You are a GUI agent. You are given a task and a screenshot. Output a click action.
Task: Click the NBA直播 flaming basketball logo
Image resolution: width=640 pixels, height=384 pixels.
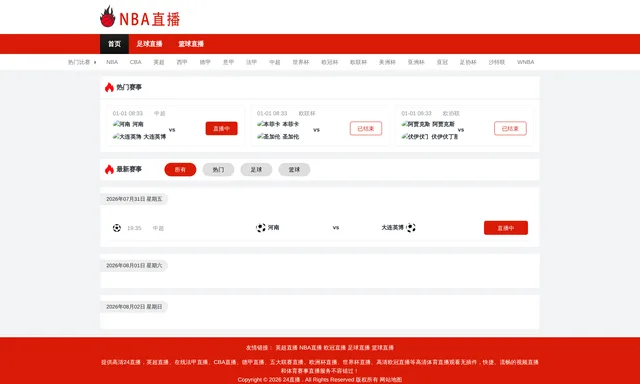point(140,17)
